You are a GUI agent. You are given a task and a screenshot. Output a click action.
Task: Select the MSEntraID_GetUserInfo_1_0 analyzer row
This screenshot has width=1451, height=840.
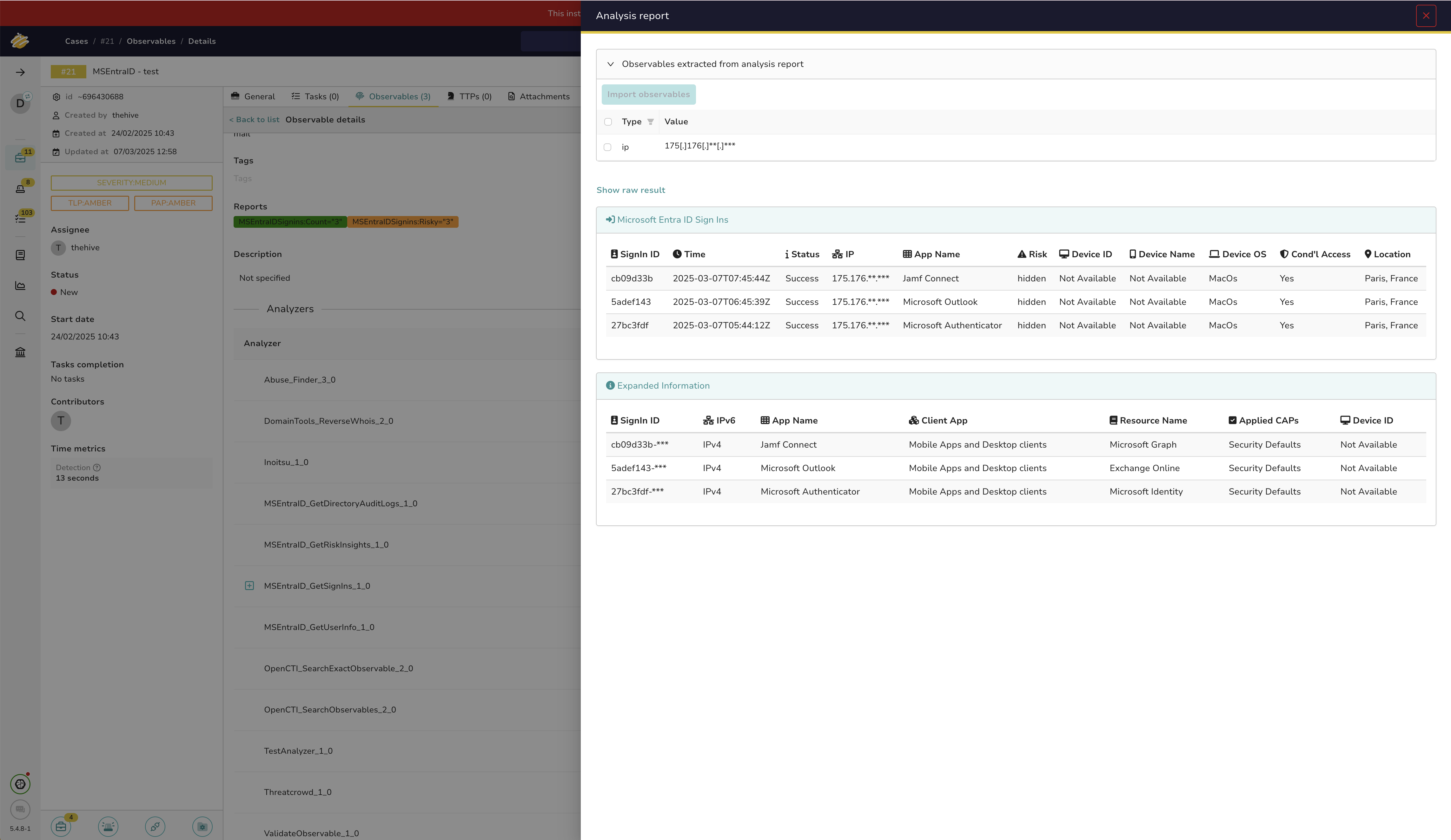pyautogui.click(x=407, y=627)
